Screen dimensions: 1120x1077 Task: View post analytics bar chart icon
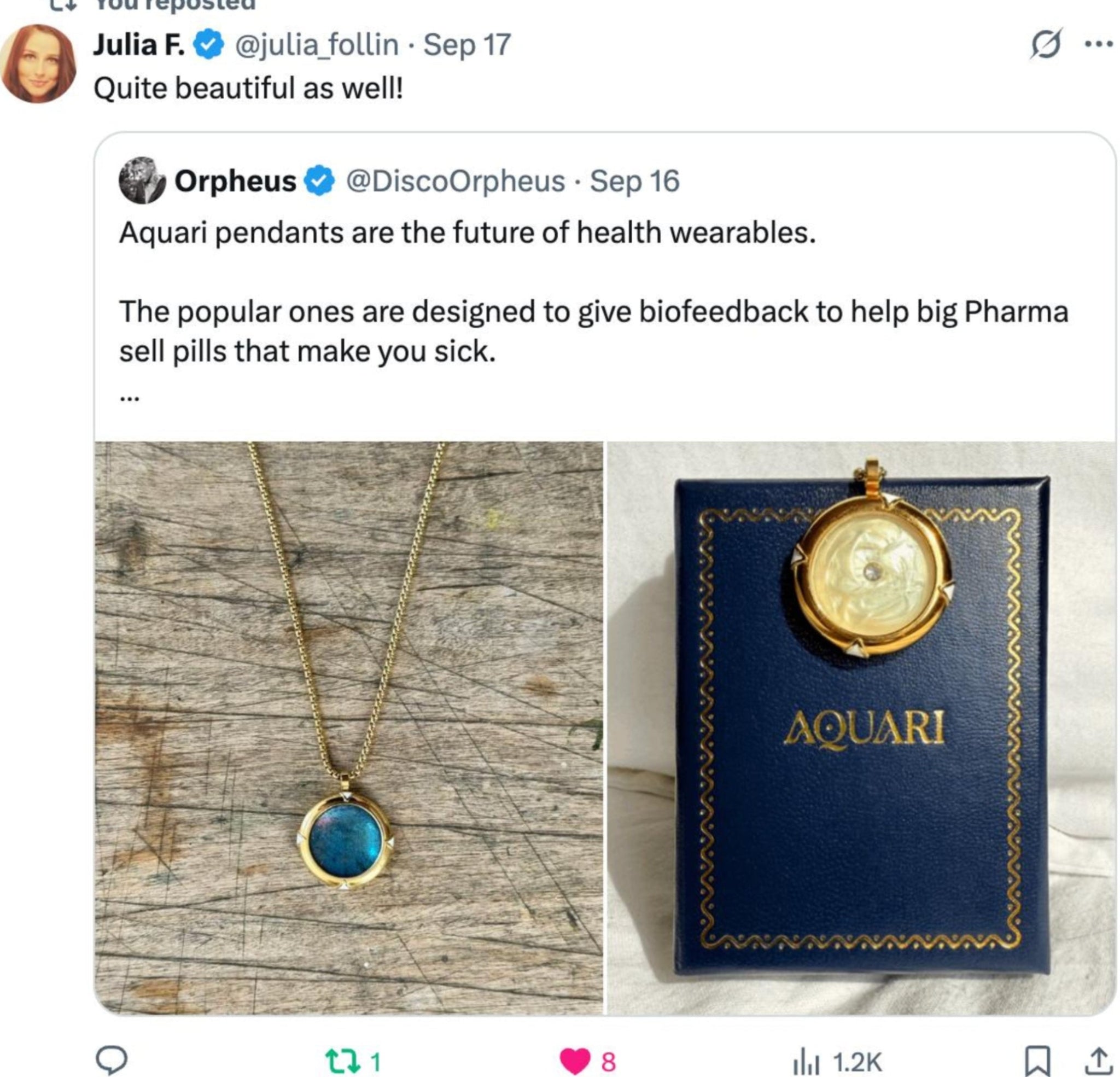coord(806,1062)
